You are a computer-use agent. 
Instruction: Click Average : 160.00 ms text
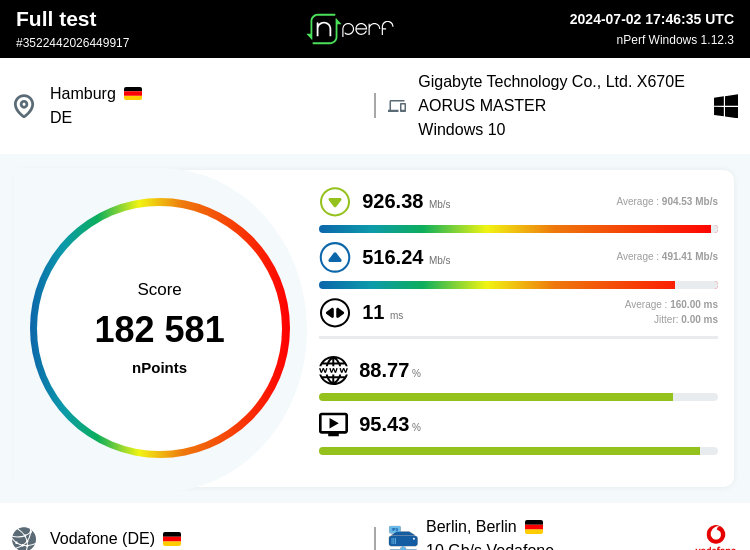pos(671,304)
